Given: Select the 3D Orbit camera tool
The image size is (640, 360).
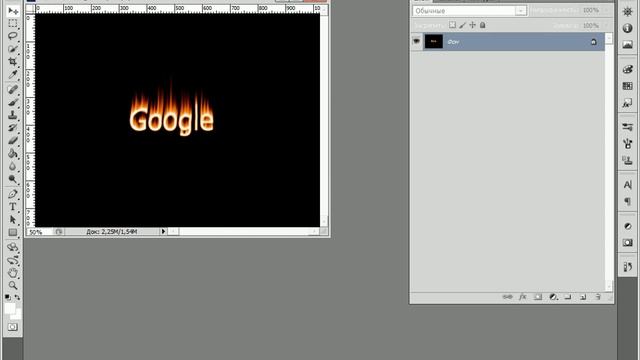Looking at the screenshot, I should [13, 260].
